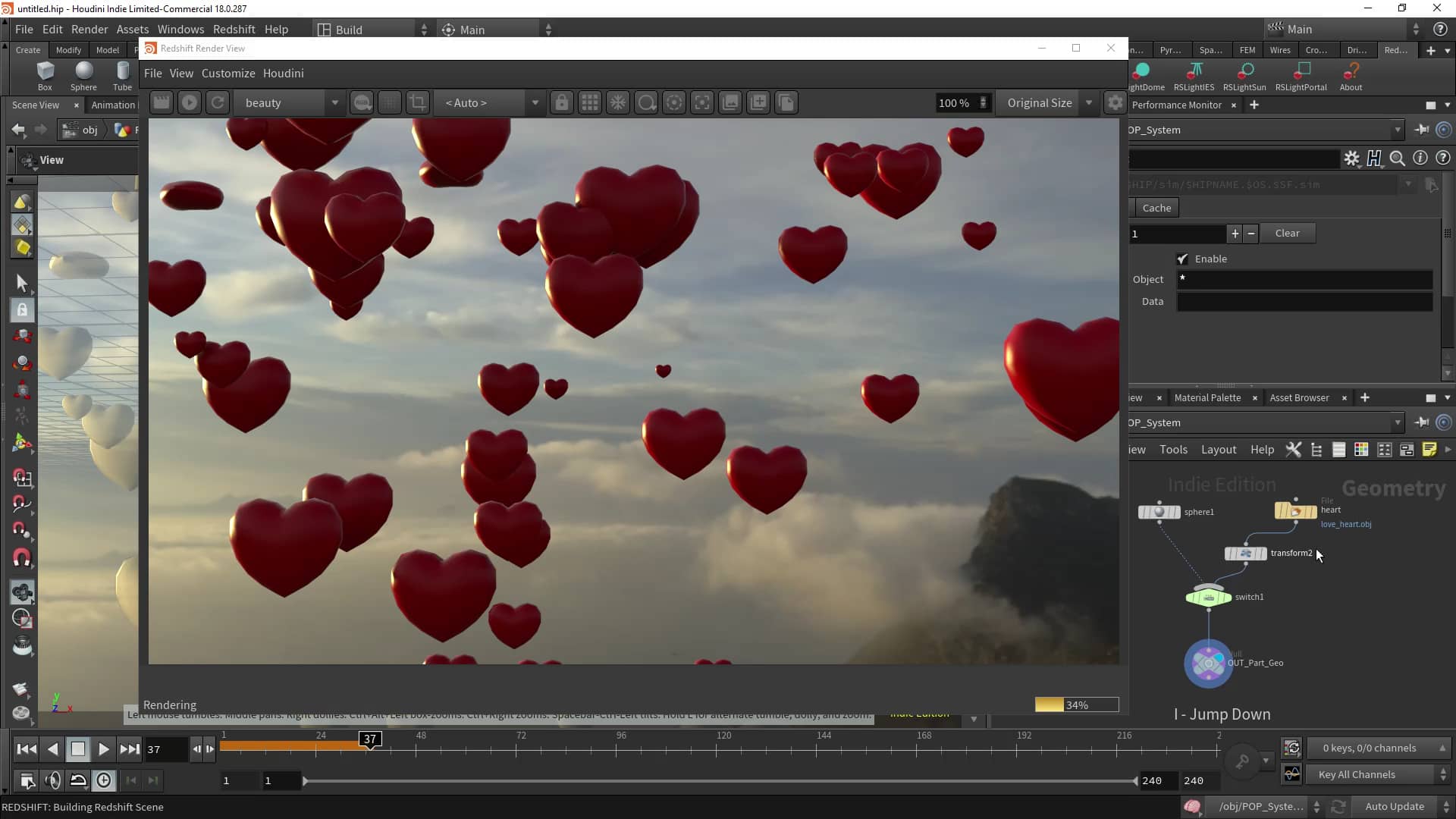The width and height of the screenshot is (1456, 819).
Task: Toggle the render view lock
Action: click(x=562, y=102)
